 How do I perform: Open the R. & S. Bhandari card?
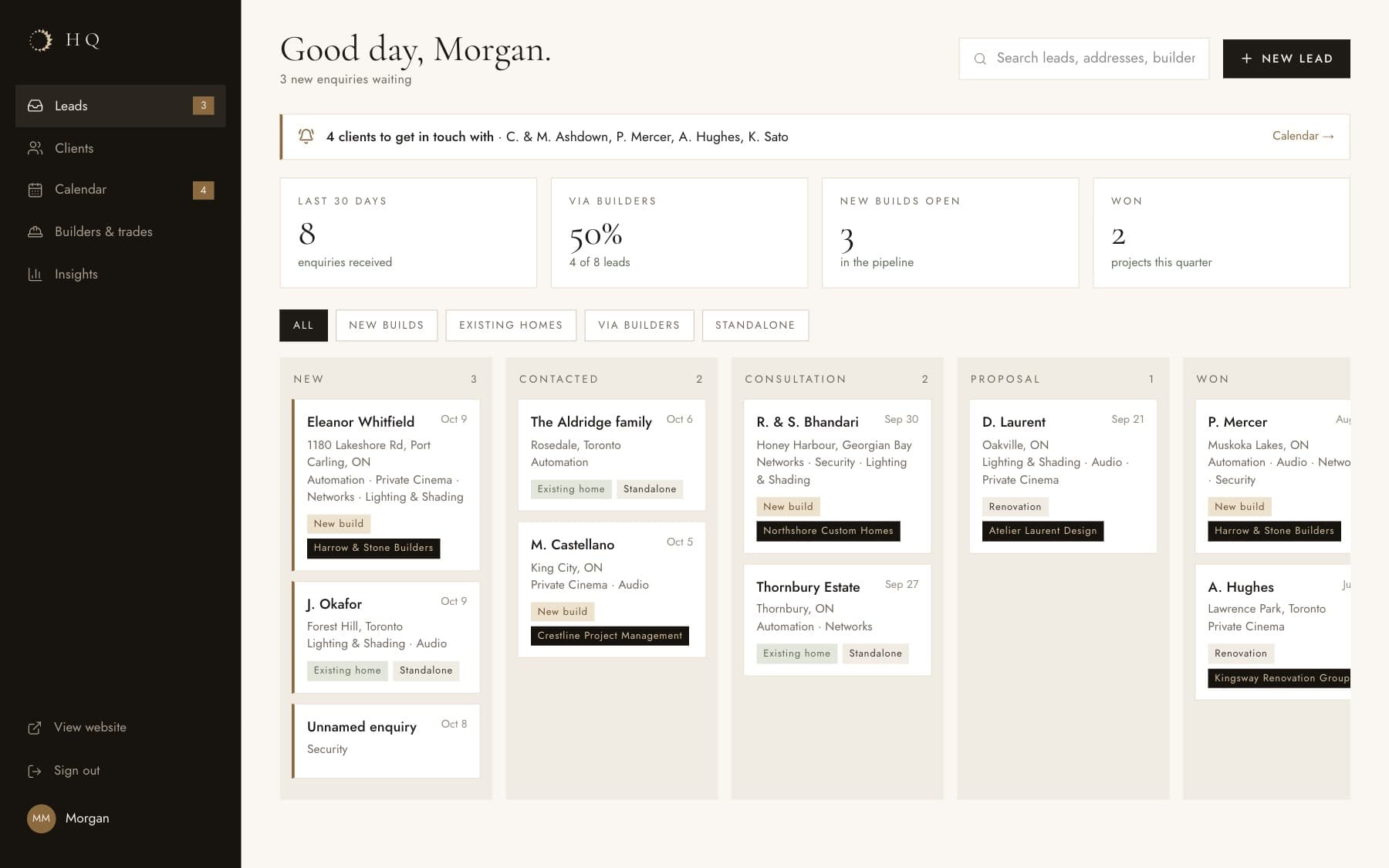pyautogui.click(x=837, y=476)
